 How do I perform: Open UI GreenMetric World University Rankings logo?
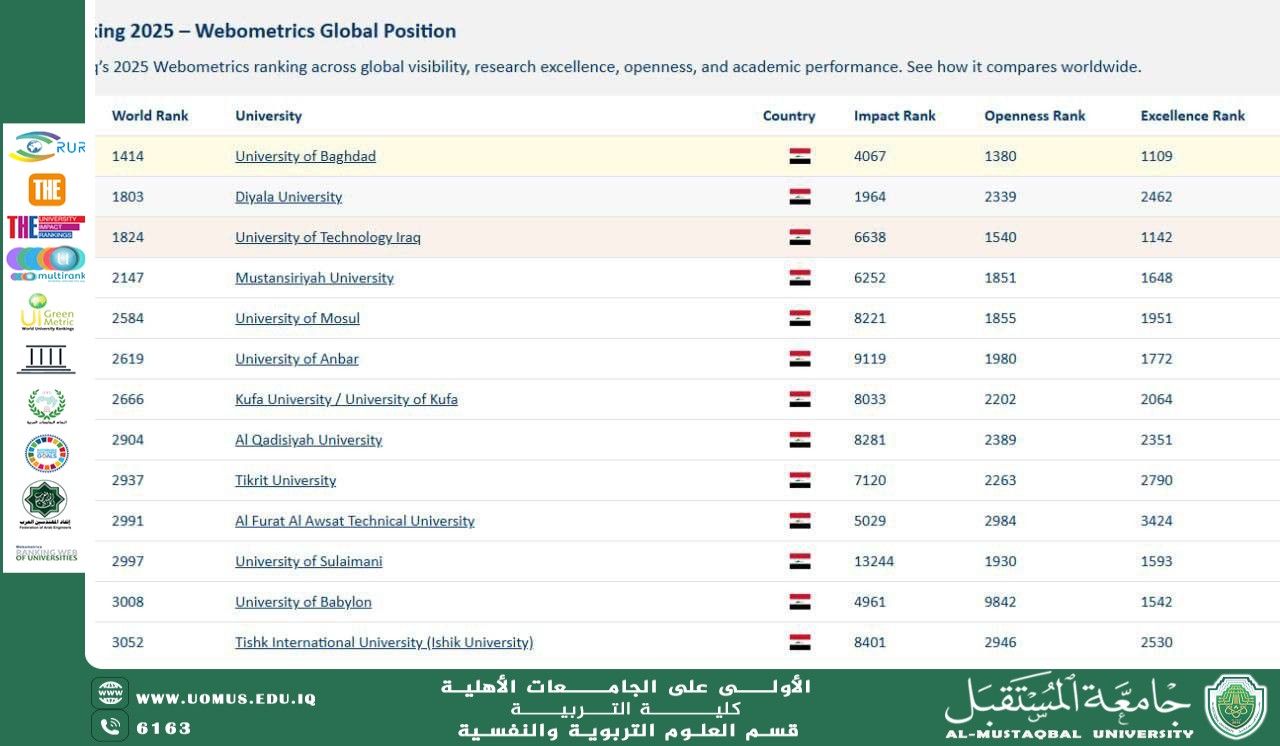[47, 312]
